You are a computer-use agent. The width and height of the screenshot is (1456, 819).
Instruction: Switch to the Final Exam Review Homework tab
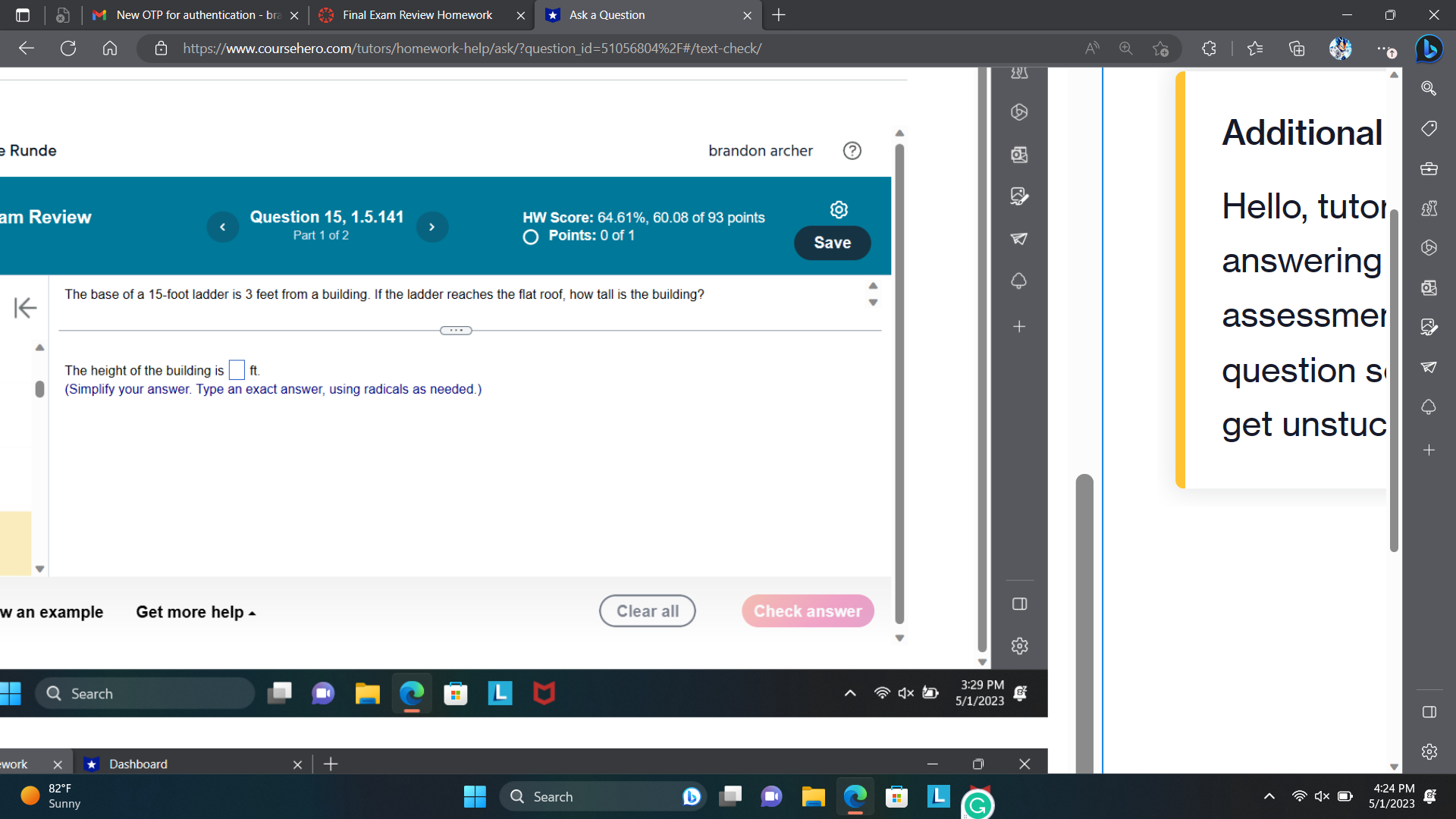tap(417, 15)
